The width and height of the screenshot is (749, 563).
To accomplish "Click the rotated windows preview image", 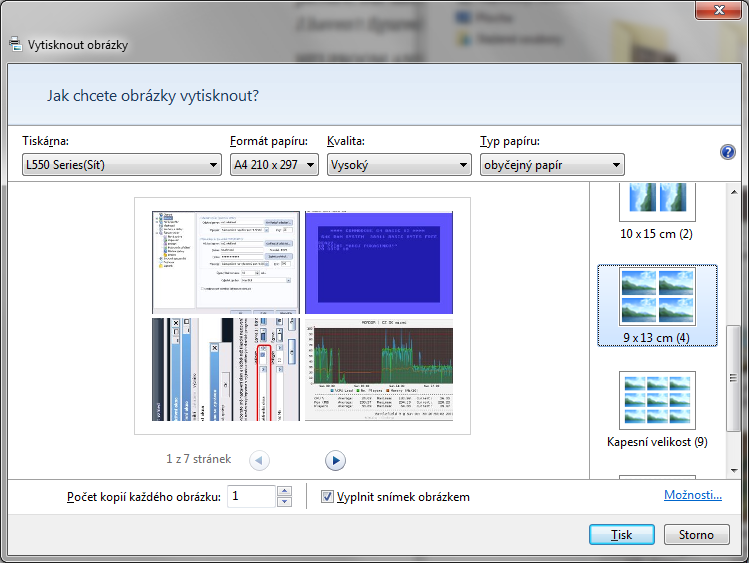I will coord(226,370).
